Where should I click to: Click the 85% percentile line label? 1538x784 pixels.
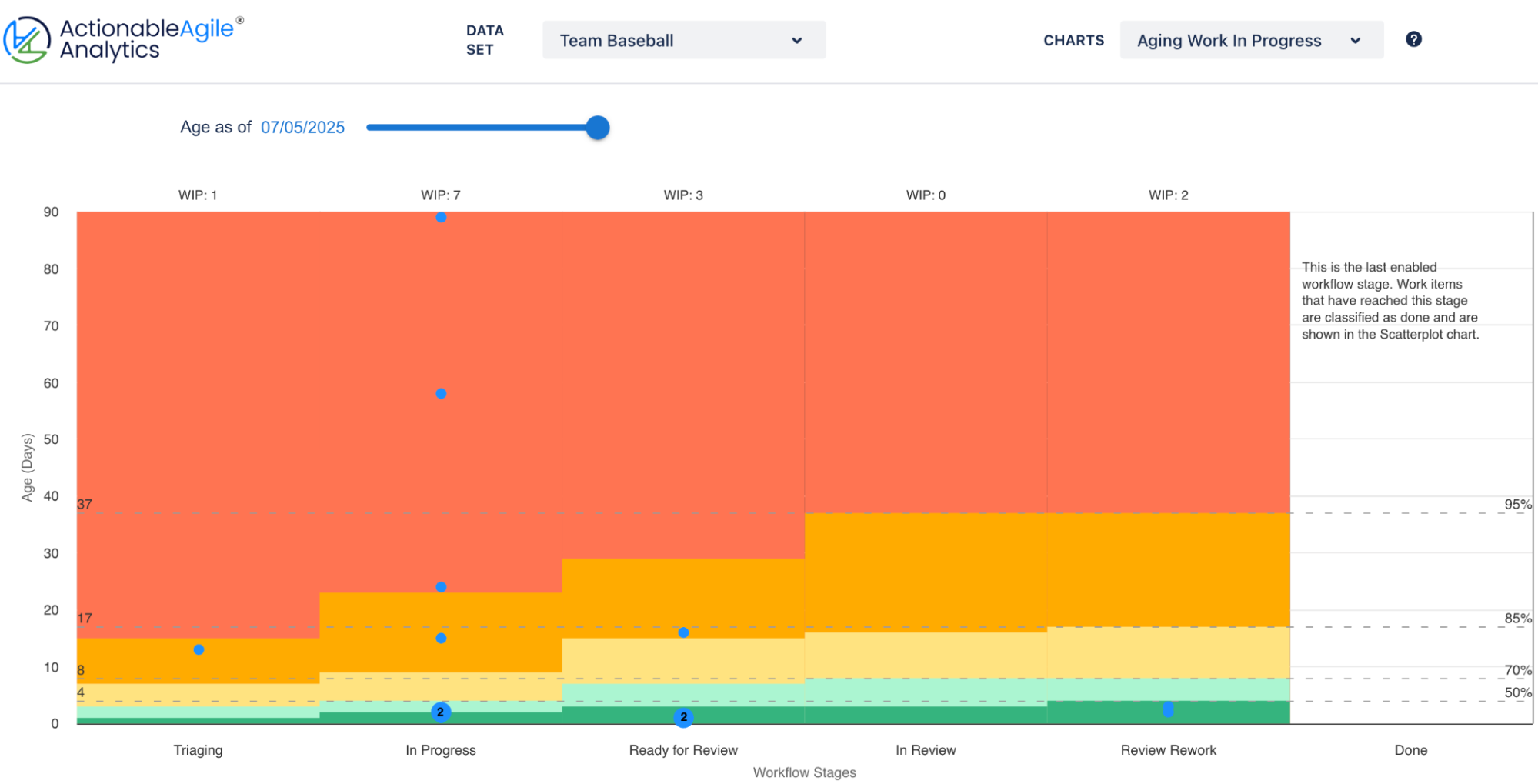tap(1517, 619)
